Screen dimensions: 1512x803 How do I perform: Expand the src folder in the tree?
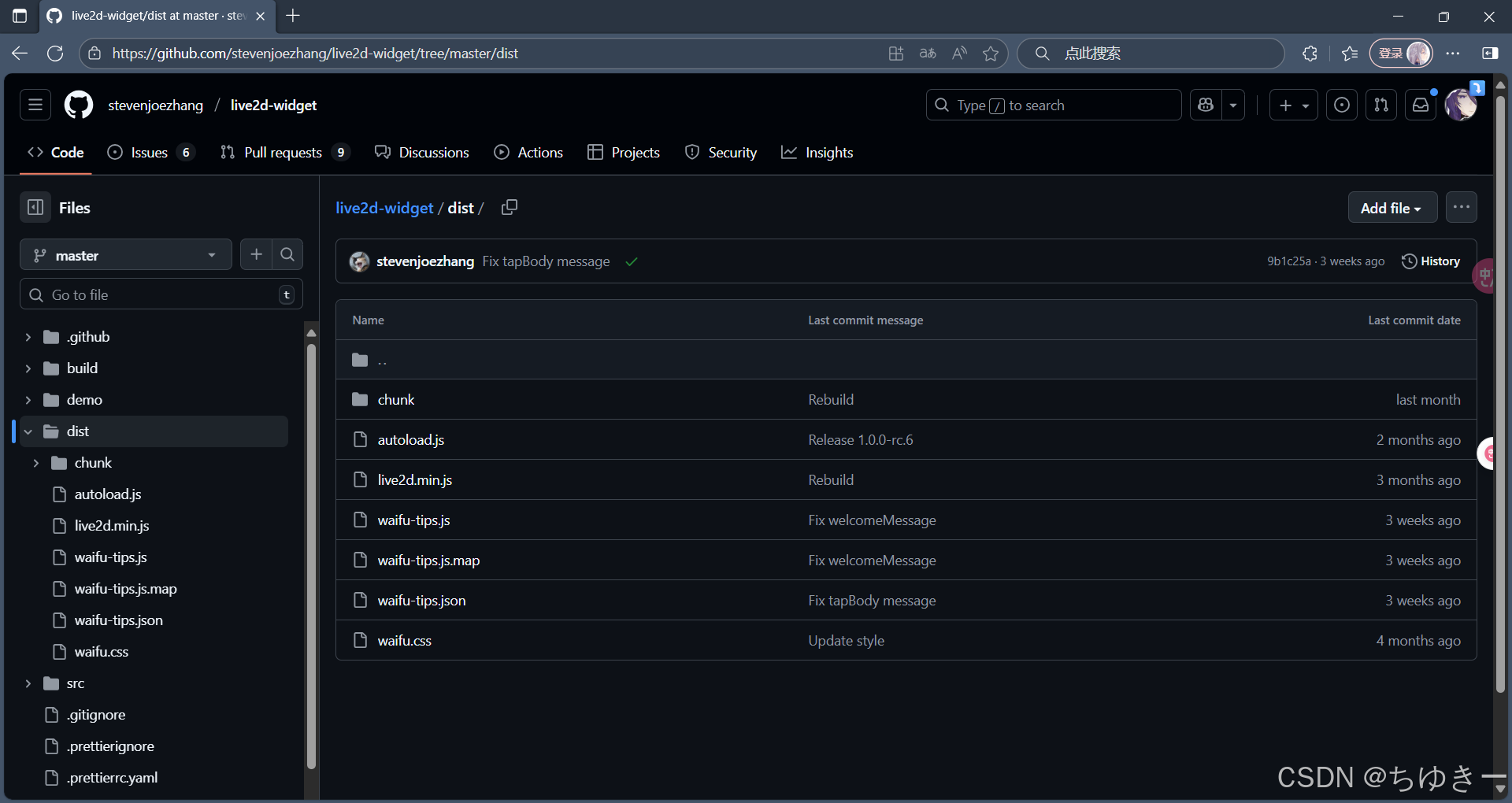(28, 683)
